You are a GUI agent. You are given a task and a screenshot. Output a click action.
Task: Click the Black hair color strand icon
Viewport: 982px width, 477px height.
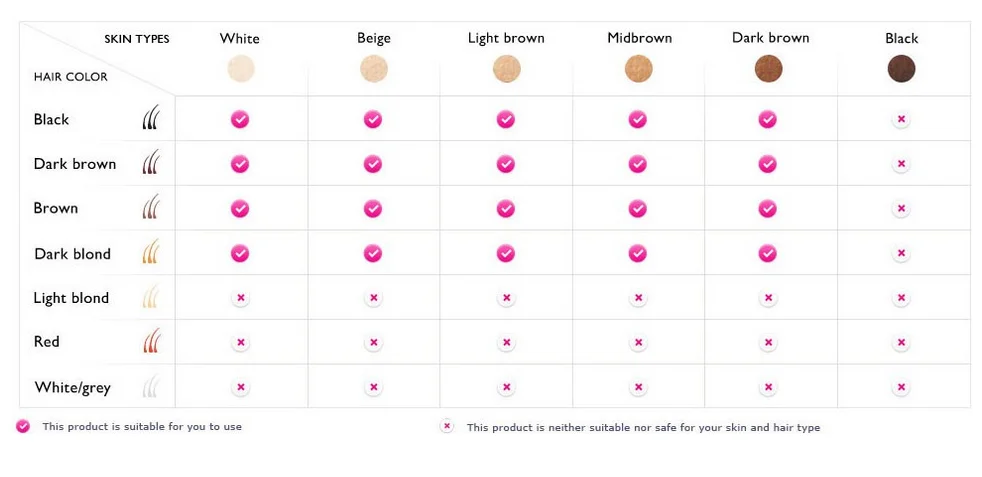pos(151,120)
